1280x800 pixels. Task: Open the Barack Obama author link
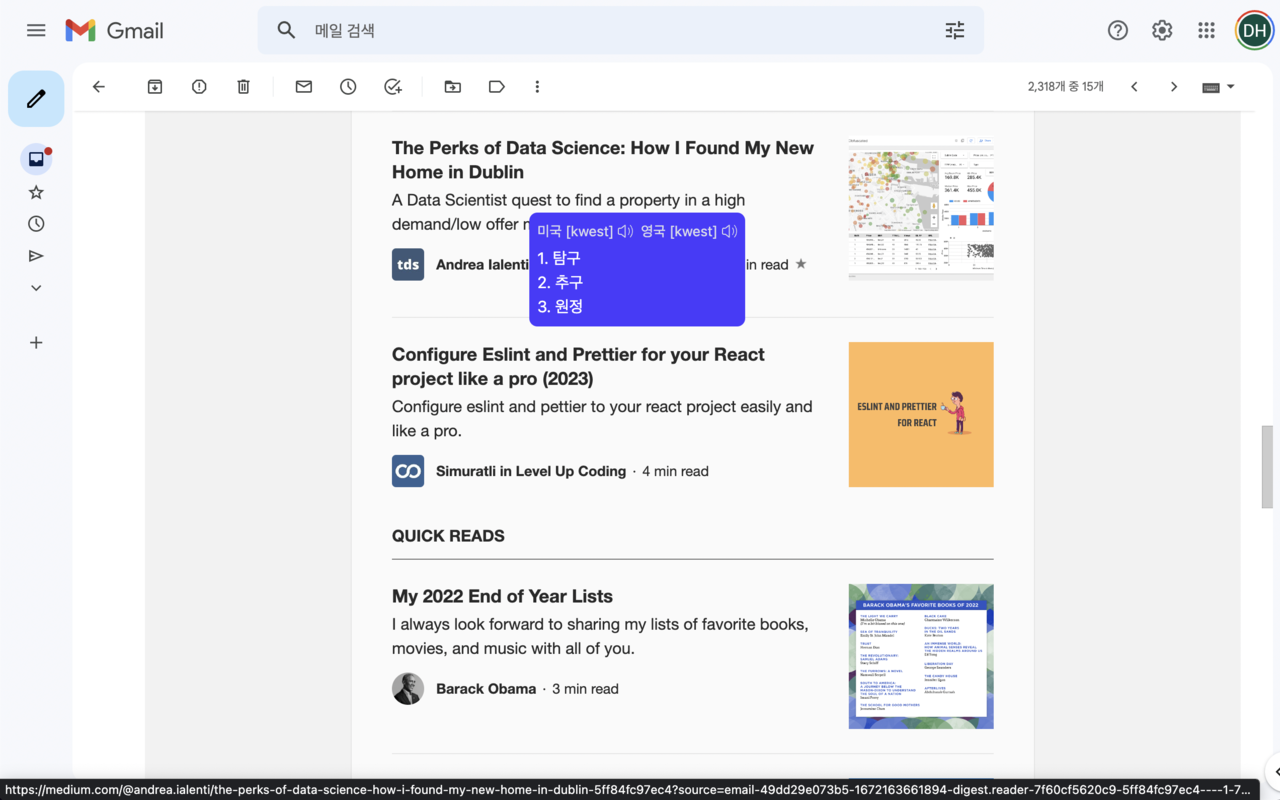(486, 689)
